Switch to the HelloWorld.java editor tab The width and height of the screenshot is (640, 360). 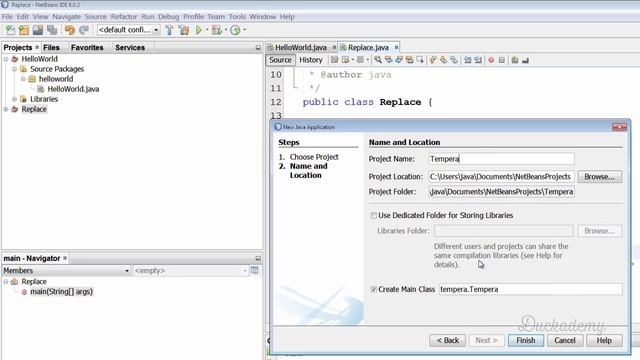(x=300, y=47)
